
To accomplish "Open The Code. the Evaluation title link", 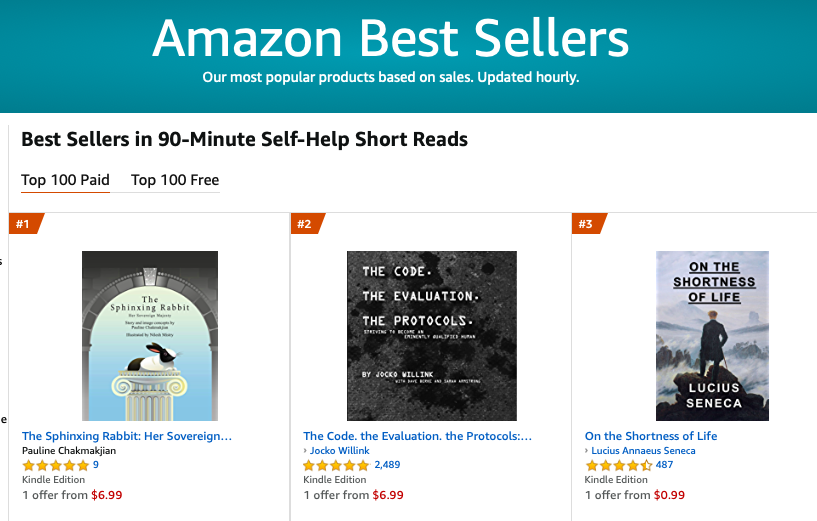I will point(417,436).
